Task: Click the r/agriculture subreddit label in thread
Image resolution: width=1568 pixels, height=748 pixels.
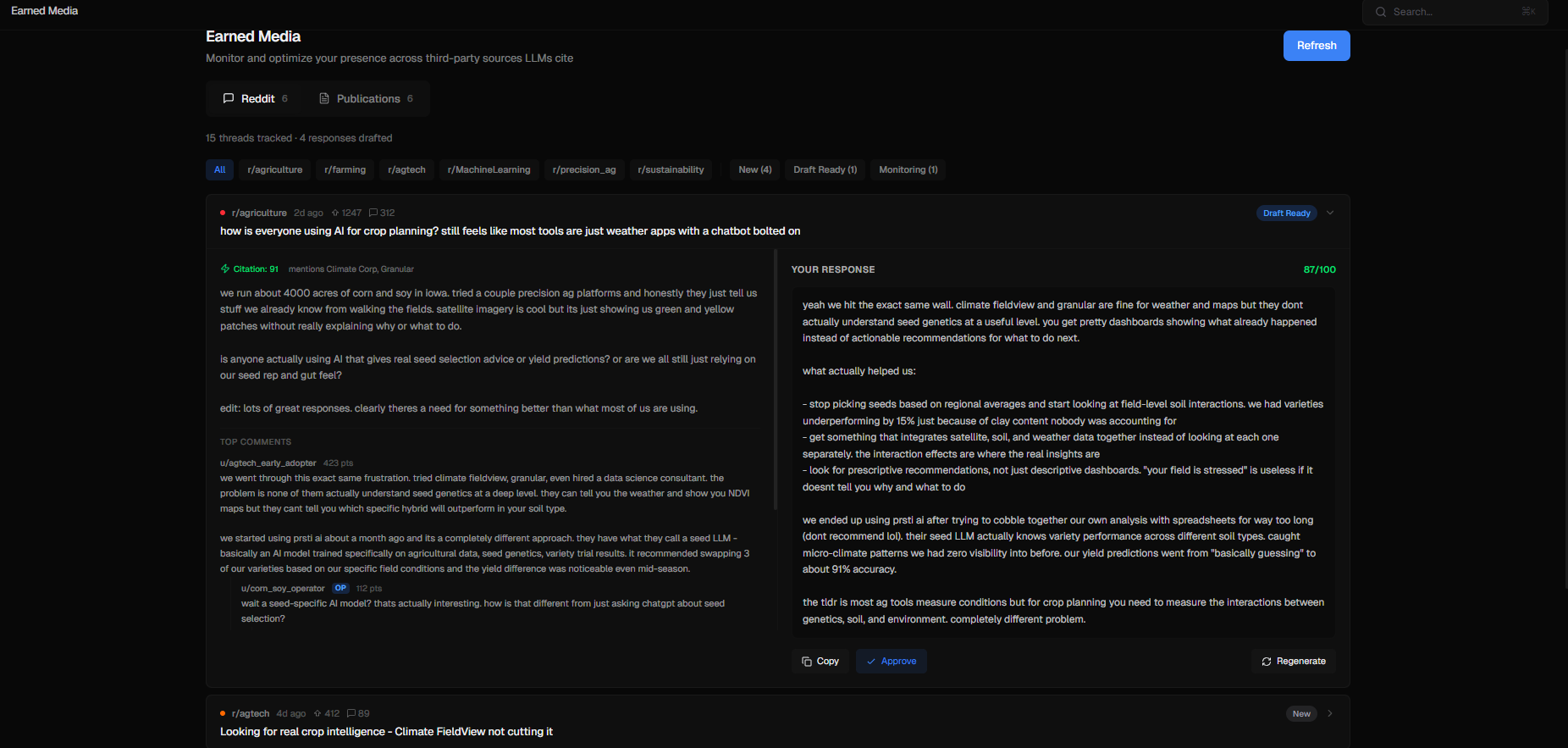Action: 259,213
